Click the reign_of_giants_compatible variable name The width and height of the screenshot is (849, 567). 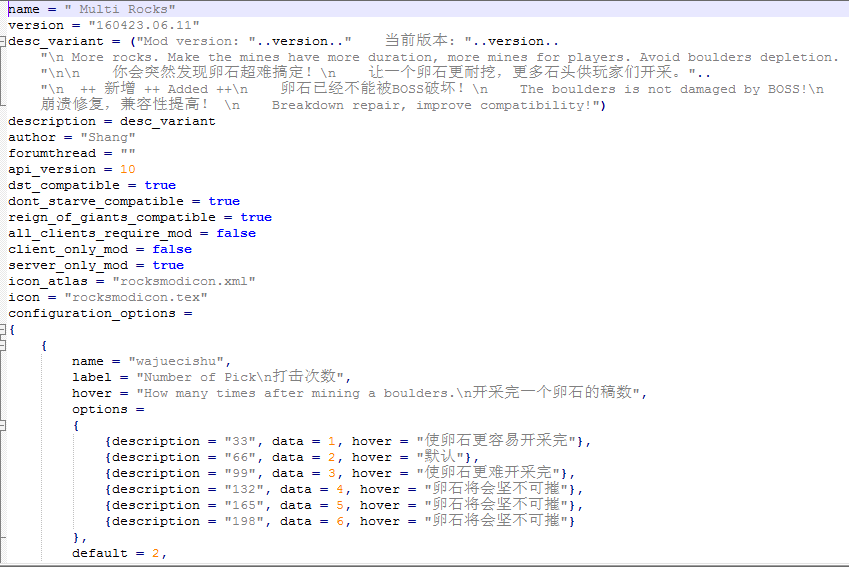click(x=112, y=217)
